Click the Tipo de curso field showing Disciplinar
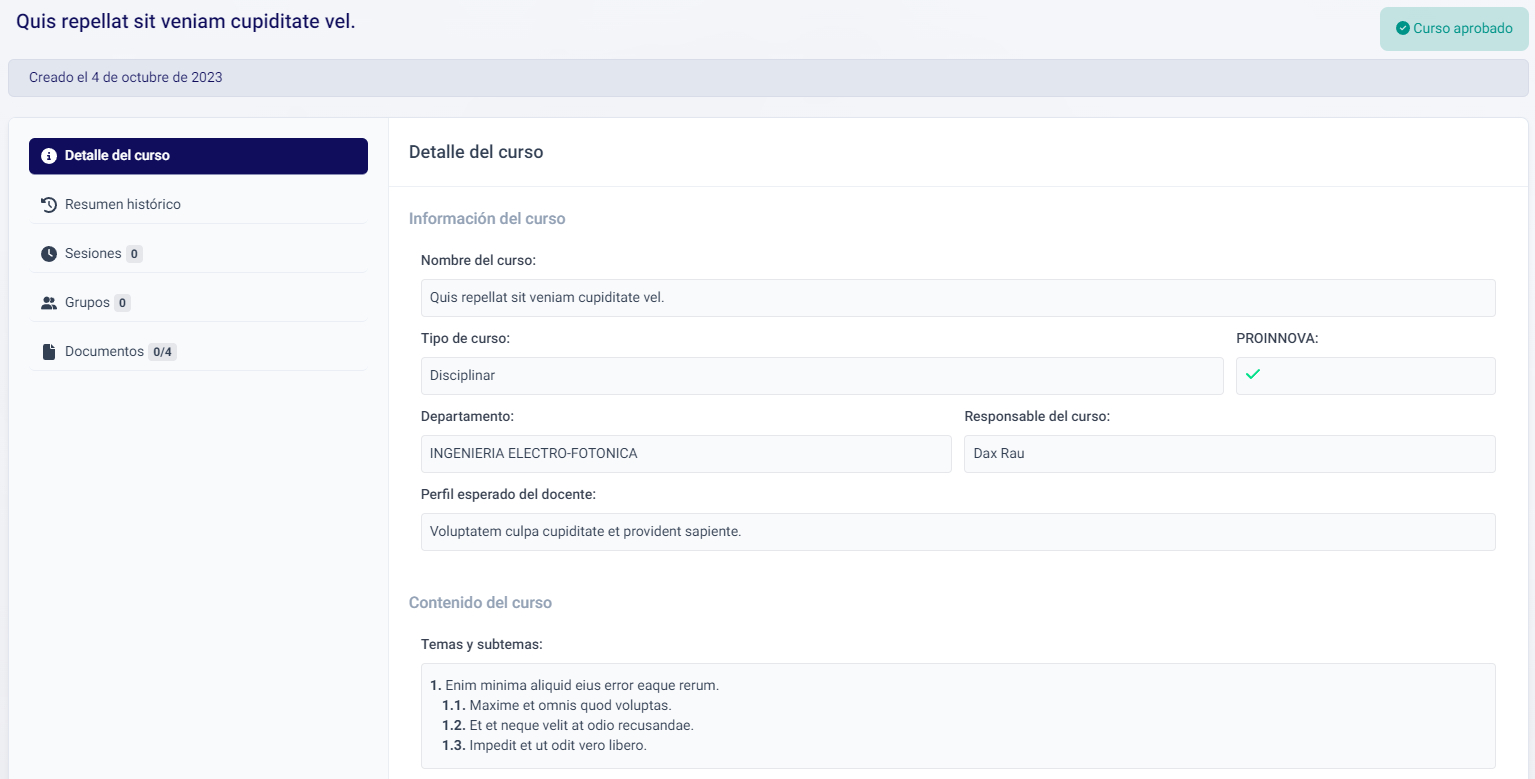Image resolution: width=1535 pixels, height=779 pixels. pyautogui.click(x=821, y=376)
